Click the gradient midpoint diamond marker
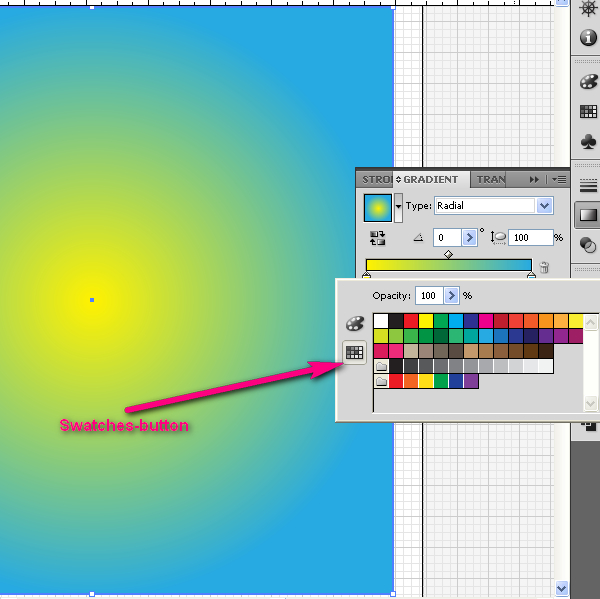The width and height of the screenshot is (600, 599). coord(448,254)
